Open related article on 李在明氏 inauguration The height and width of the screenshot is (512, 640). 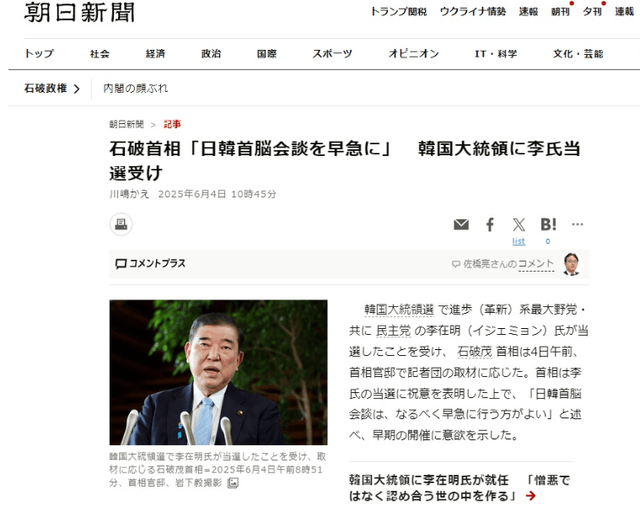coord(459,488)
